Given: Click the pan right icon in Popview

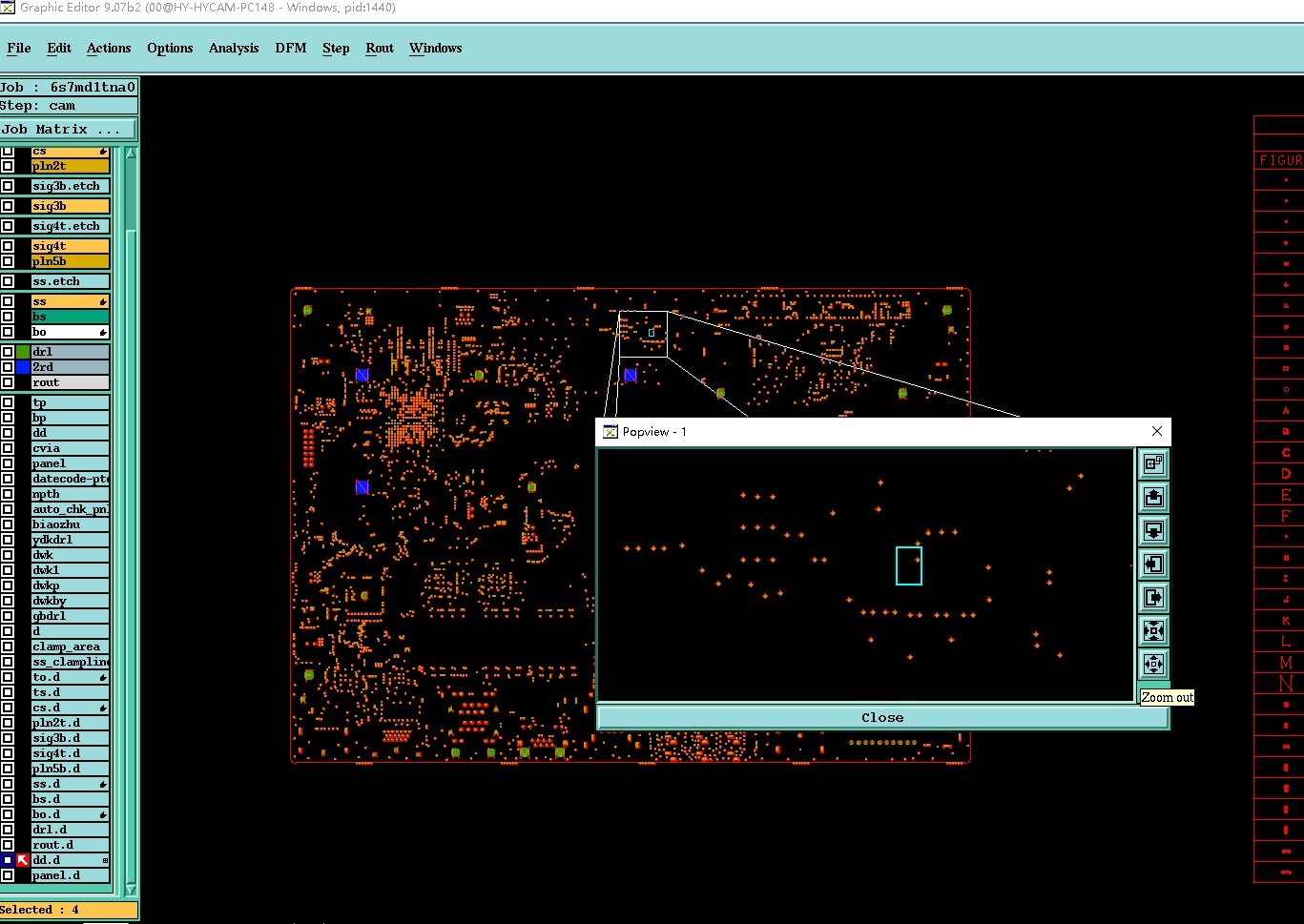Looking at the screenshot, I should [x=1153, y=598].
